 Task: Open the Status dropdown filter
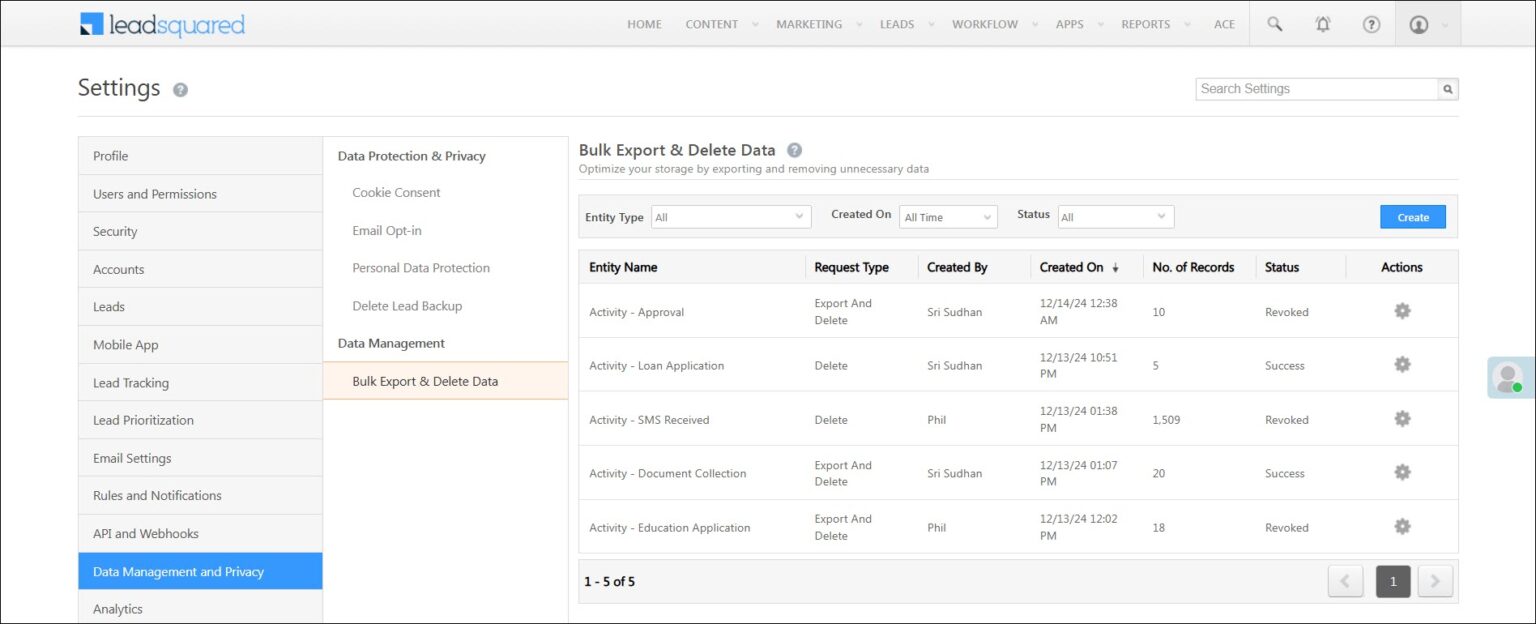tap(1116, 216)
